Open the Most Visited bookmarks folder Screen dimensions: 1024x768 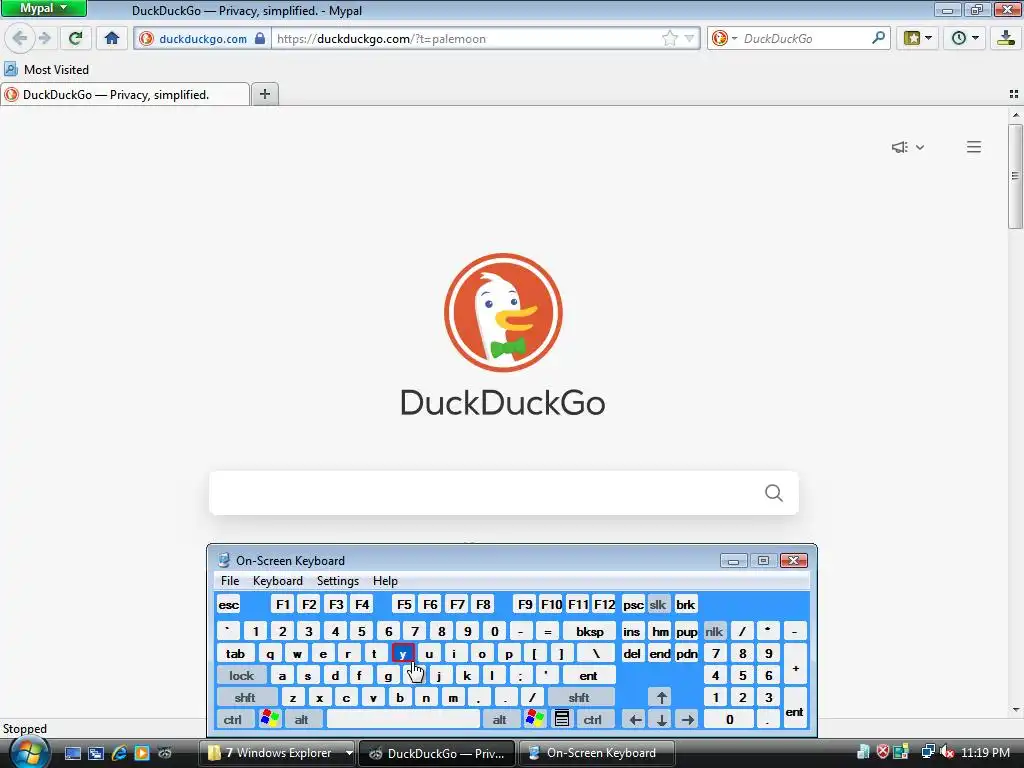pyautogui.click(x=47, y=69)
